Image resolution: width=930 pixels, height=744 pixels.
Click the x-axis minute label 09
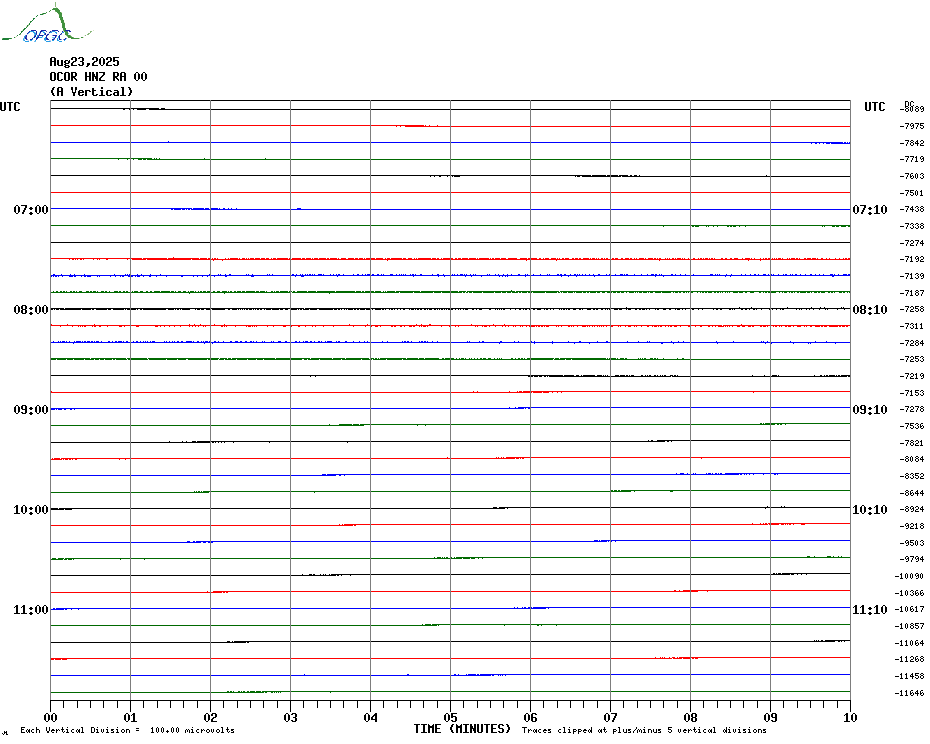point(770,717)
